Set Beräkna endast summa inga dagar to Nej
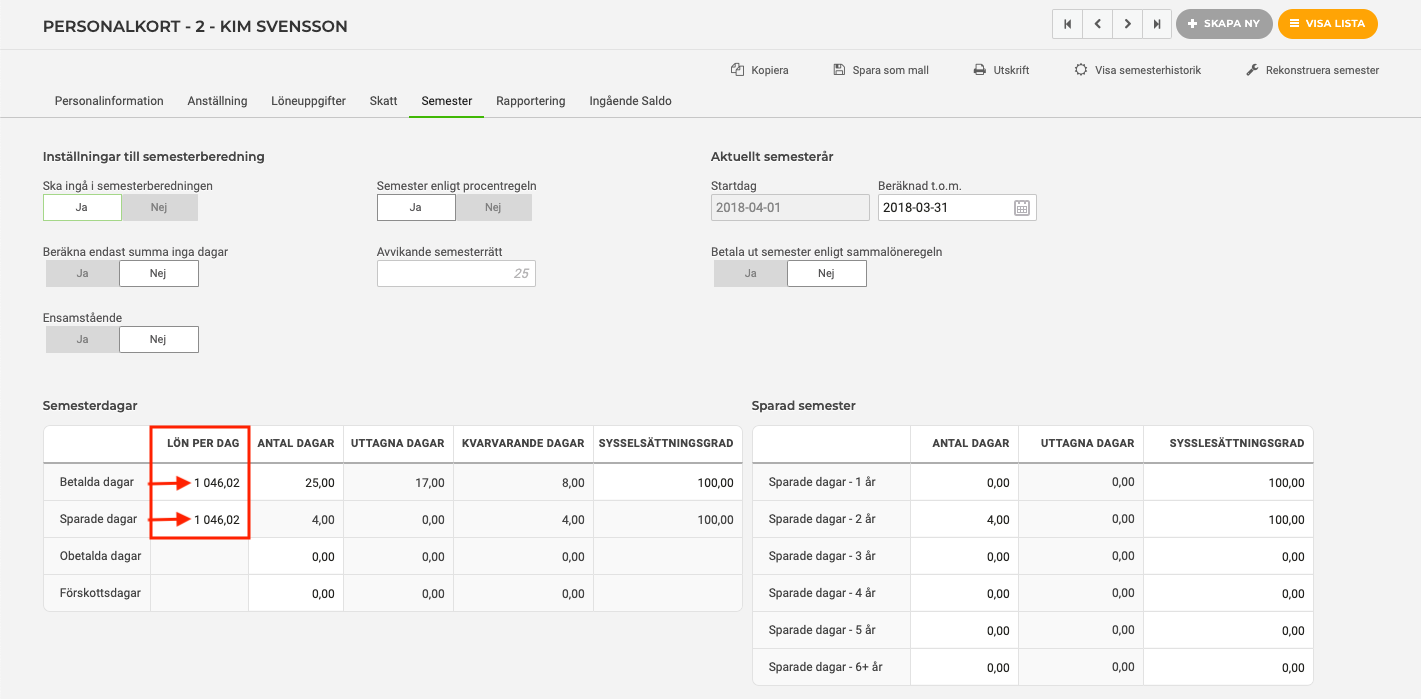This screenshot has height=699, width=1421. [159, 274]
